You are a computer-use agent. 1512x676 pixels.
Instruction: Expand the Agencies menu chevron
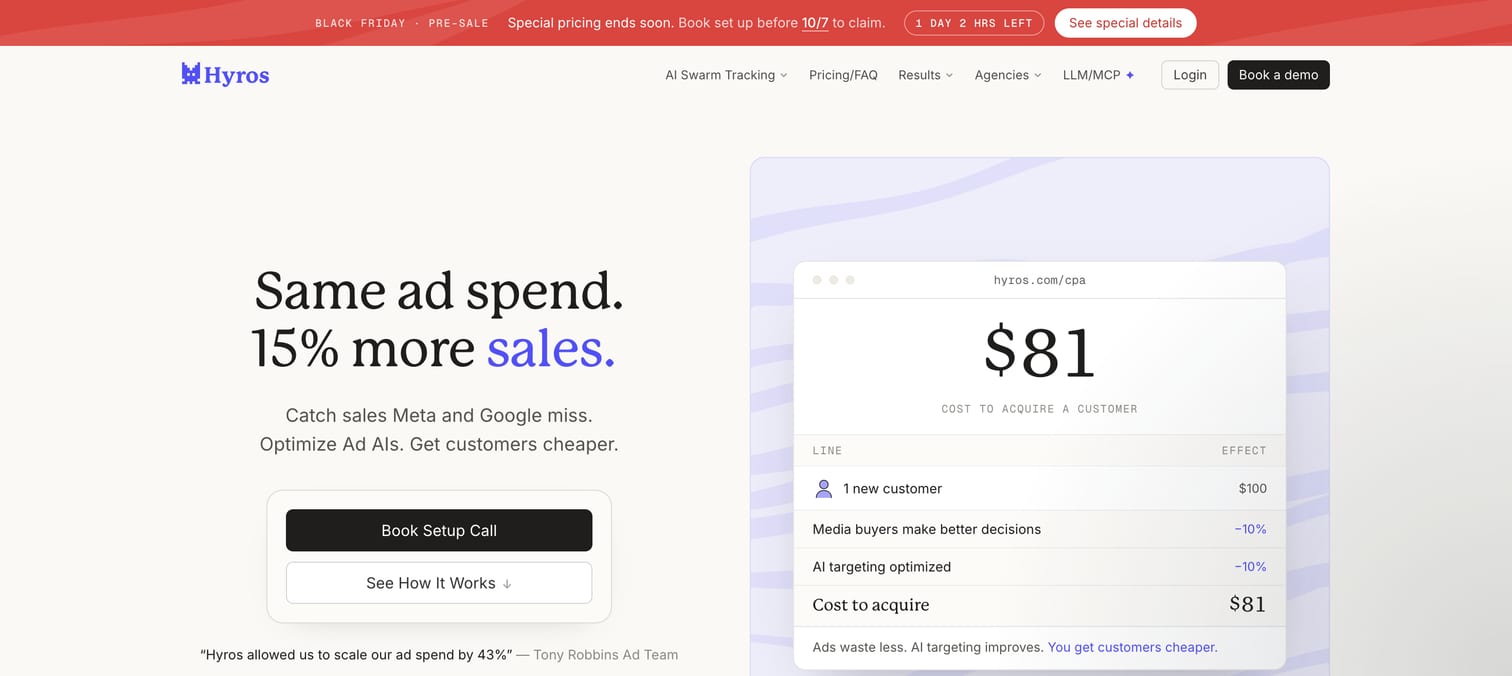(1038, 75)
